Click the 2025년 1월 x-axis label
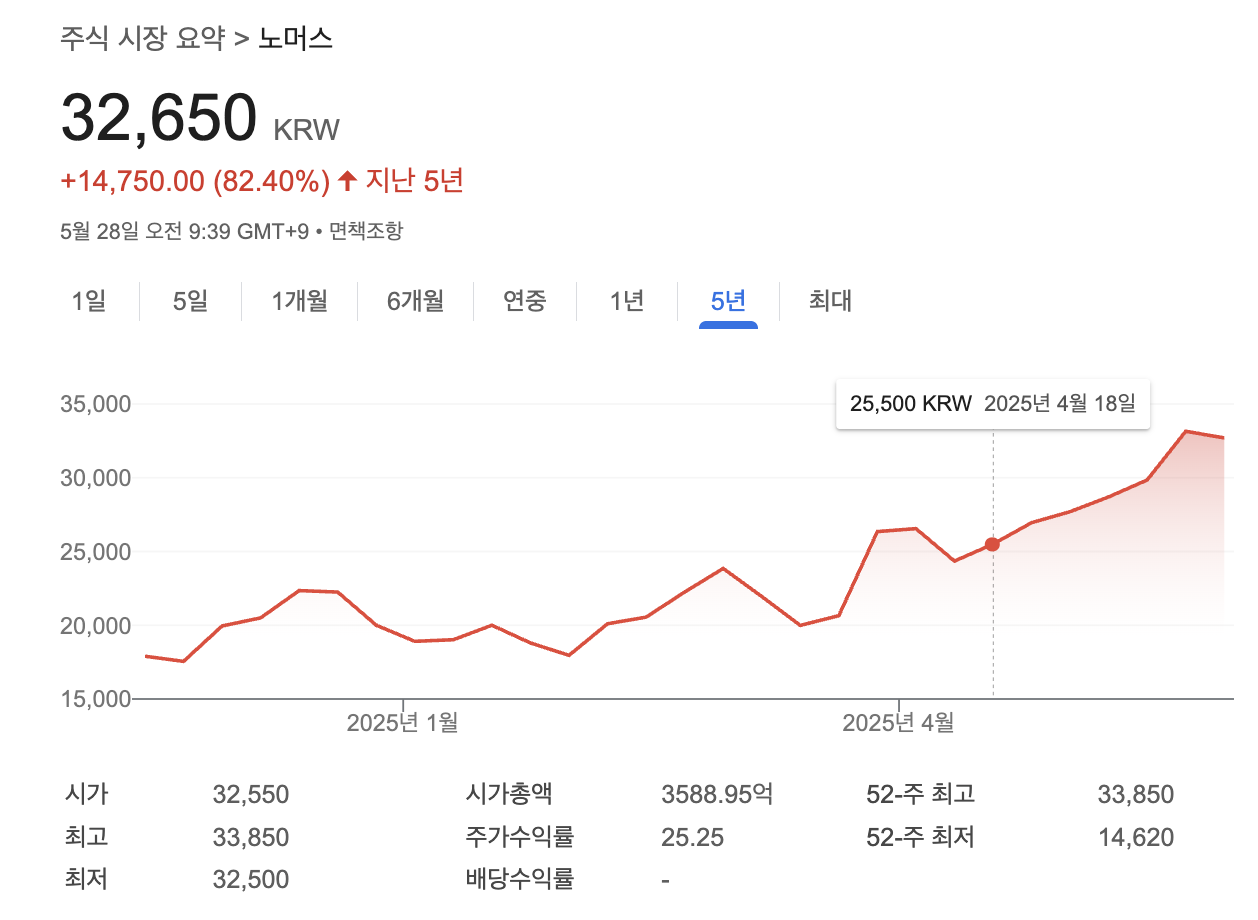This screenshot has height=920, width=1258. pyautogui.click(x=402, y=722)
